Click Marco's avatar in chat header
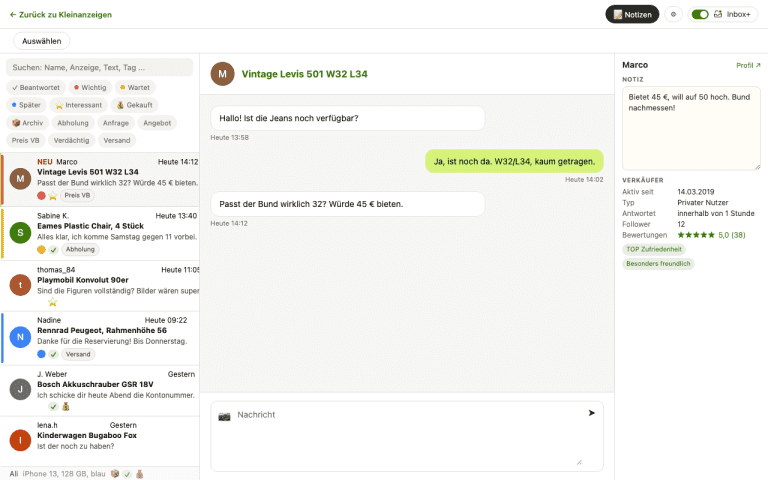 point(222,74)
